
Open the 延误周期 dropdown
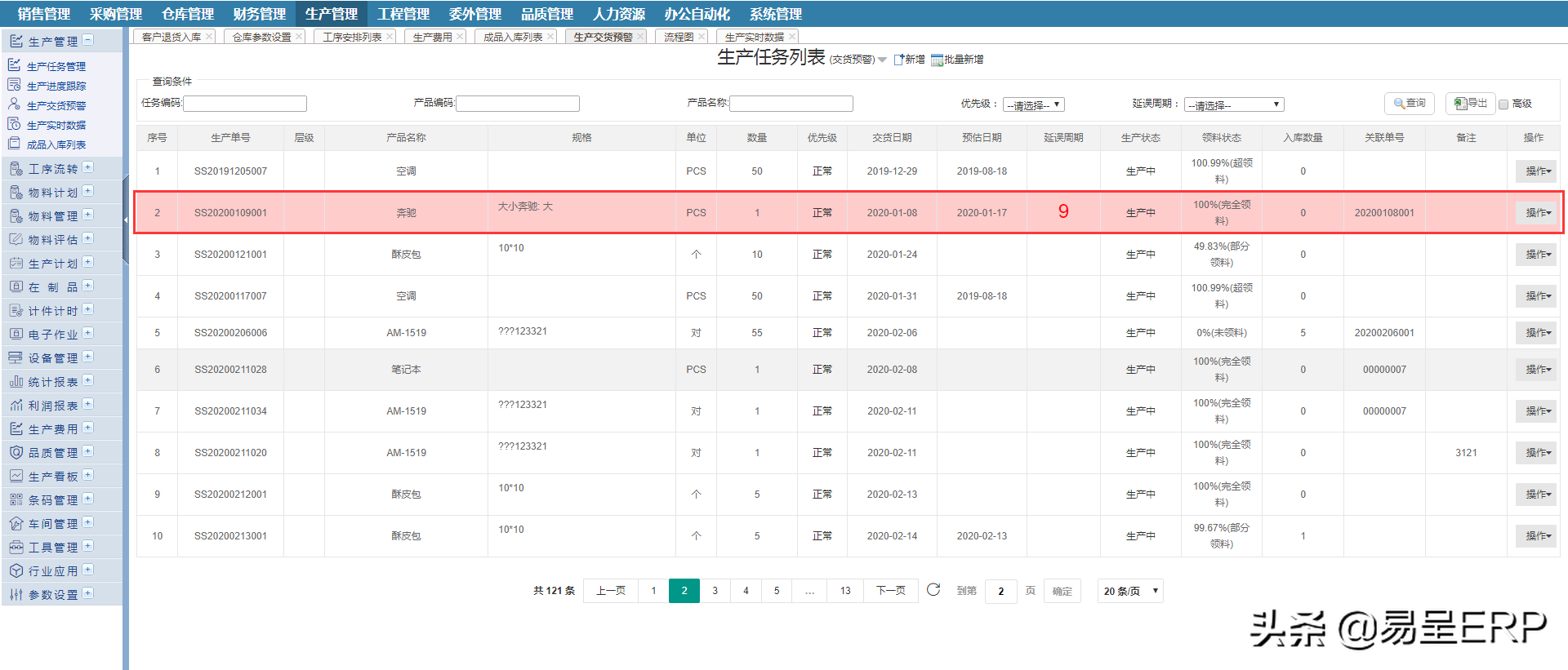pyautogui.click(x=1233, y=104)
